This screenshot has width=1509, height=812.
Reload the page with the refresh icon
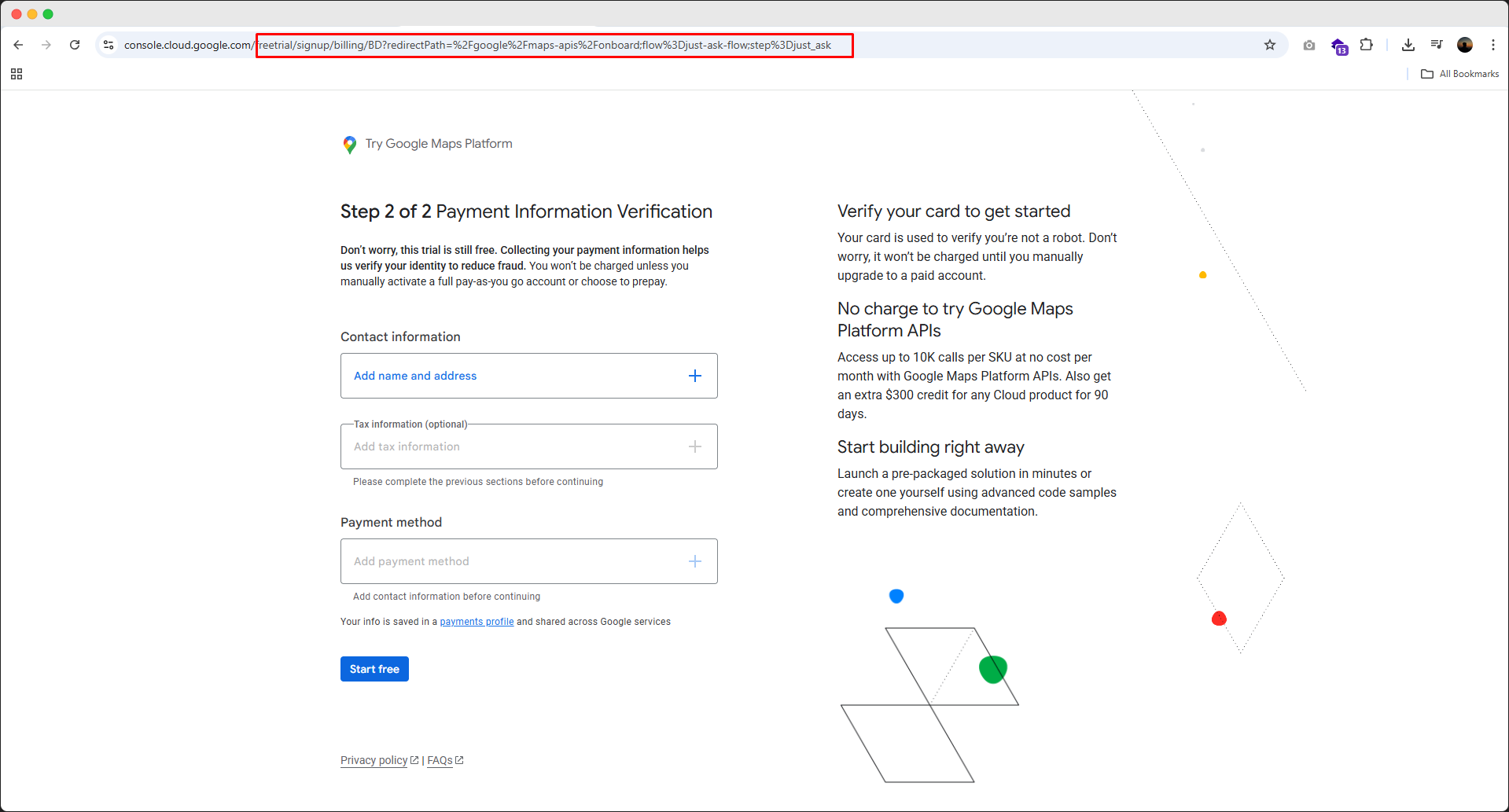click(75, 45)
